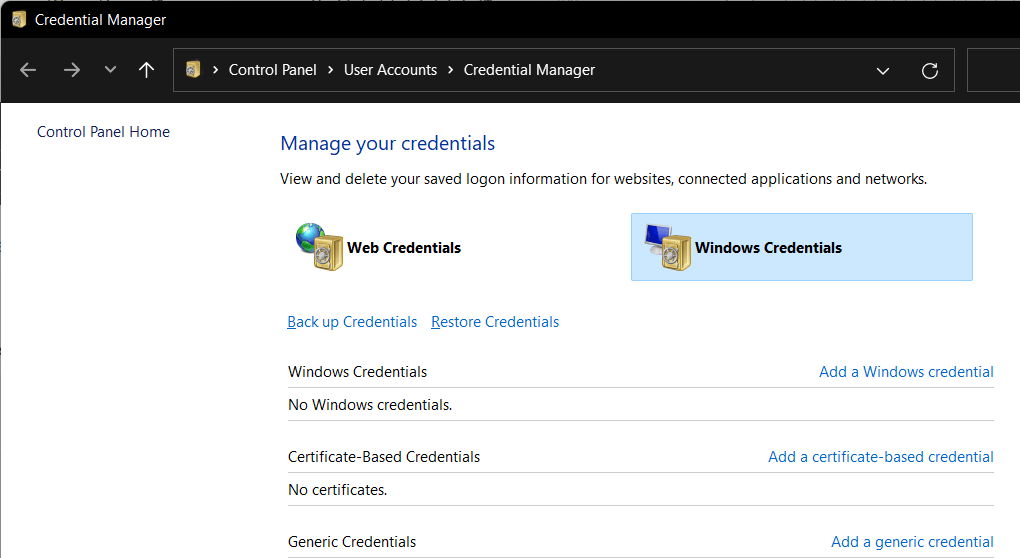Click the Credential Manager window title text

tap(100, 20)
